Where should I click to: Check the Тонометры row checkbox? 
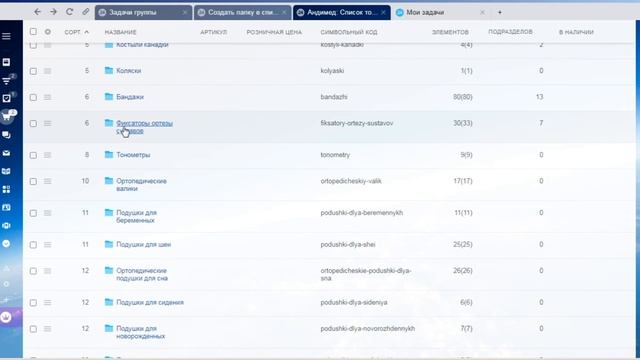(33, 155)
